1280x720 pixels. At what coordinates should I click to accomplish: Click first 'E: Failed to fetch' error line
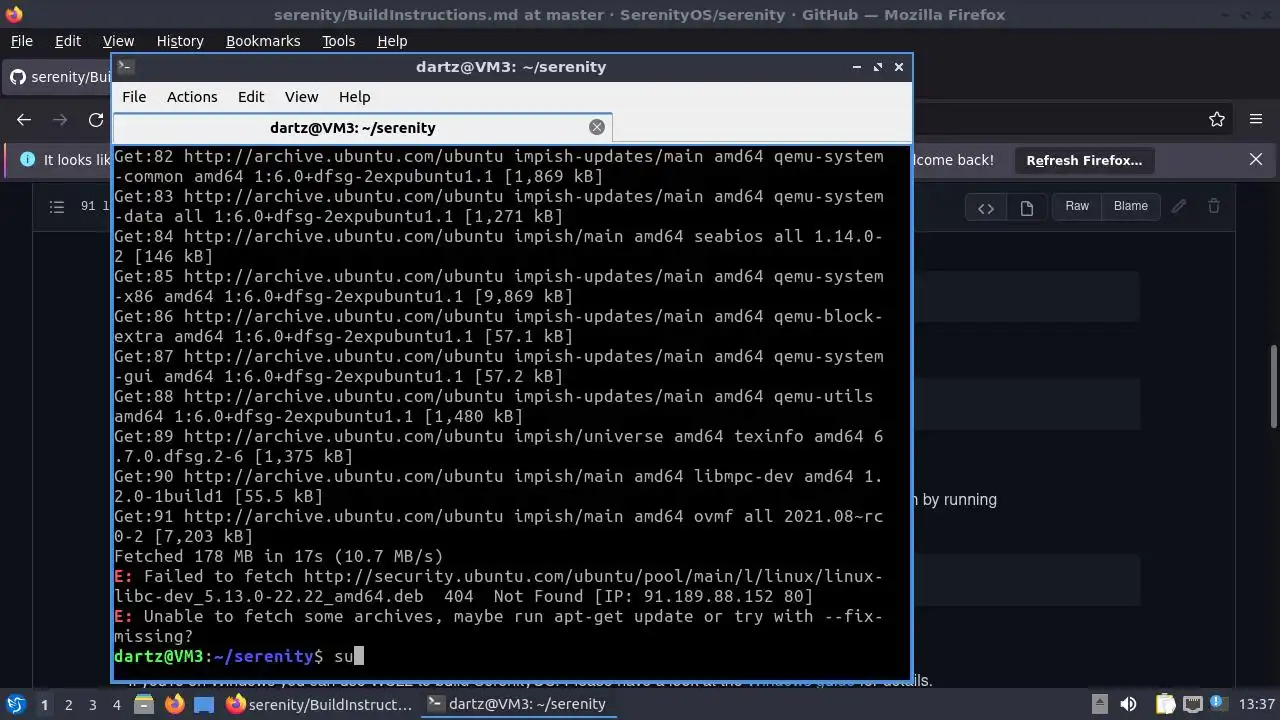tap(499, 586)
